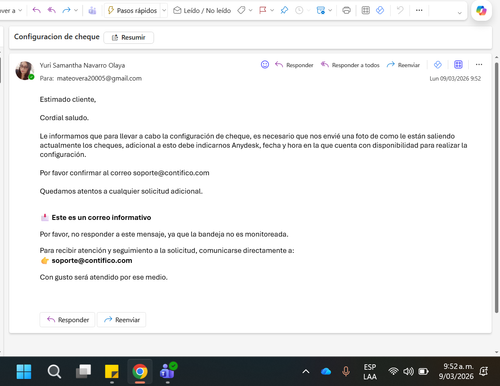The image size is (500, 386).
Task: Click the Resumir button
Action: point(129,37)
